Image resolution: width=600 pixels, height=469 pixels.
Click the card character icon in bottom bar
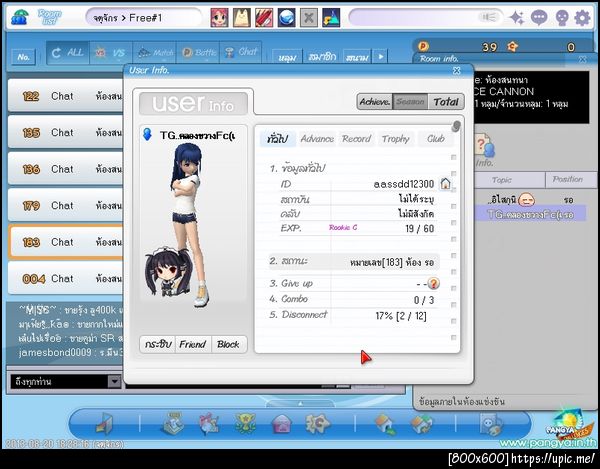pyautogui.click(x=491, y=424)
